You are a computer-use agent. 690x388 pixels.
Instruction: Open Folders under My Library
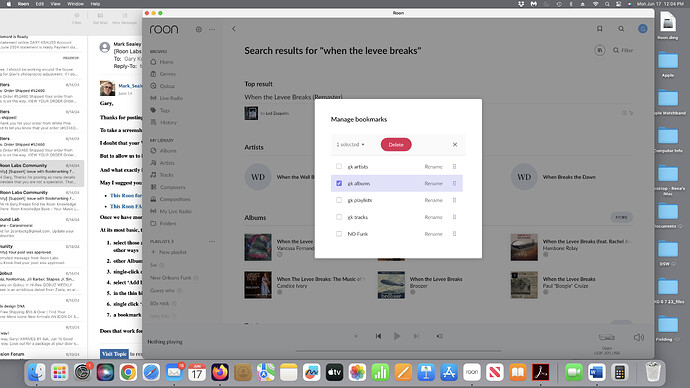[x=163, y=223]
